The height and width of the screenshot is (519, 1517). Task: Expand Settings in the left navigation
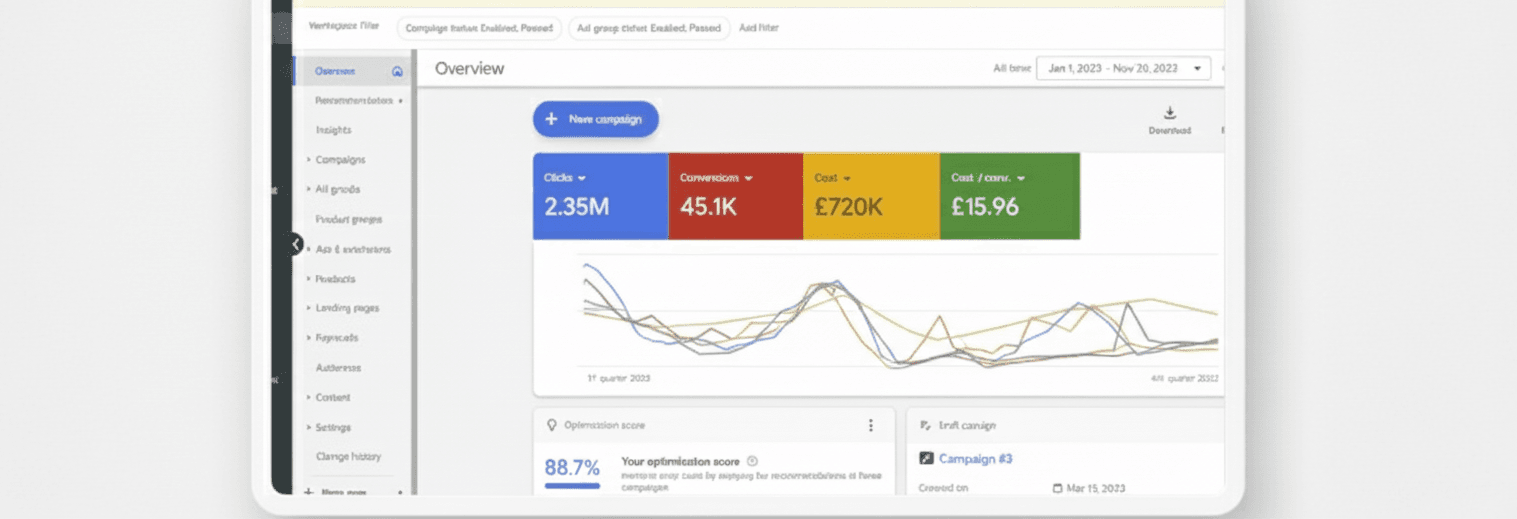point(333,427)
